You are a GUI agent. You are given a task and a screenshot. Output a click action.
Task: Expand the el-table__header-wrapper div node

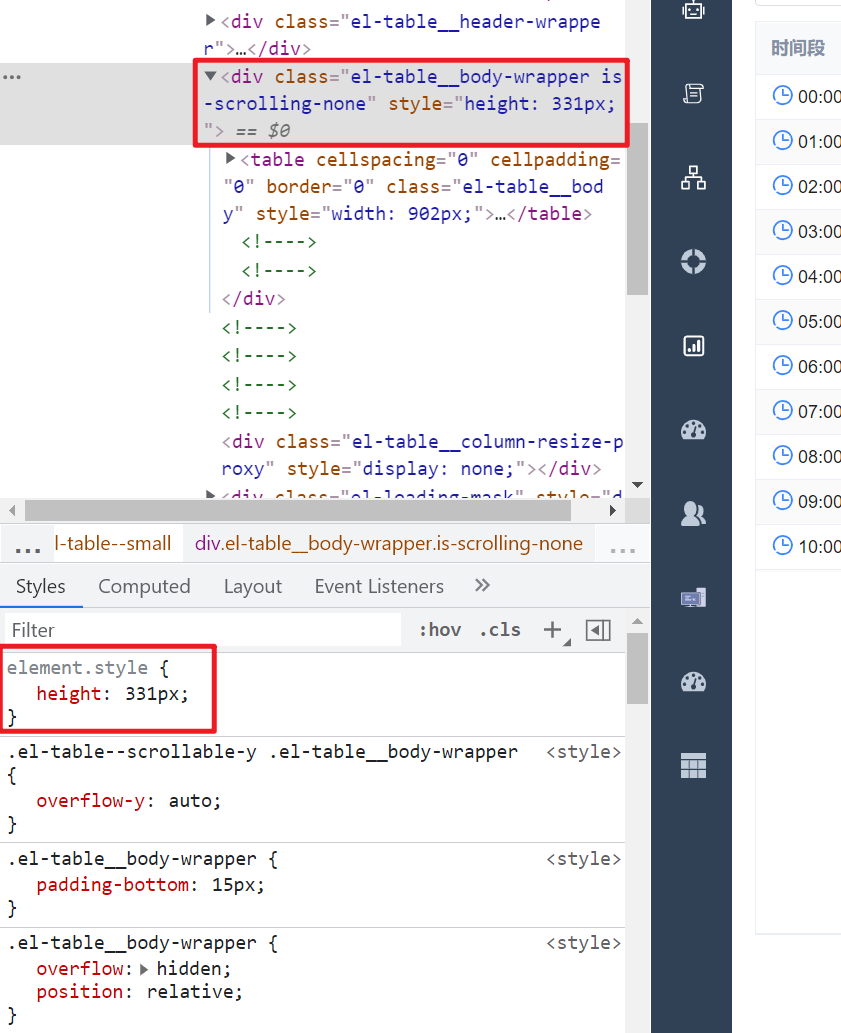[x=210, y=20]
